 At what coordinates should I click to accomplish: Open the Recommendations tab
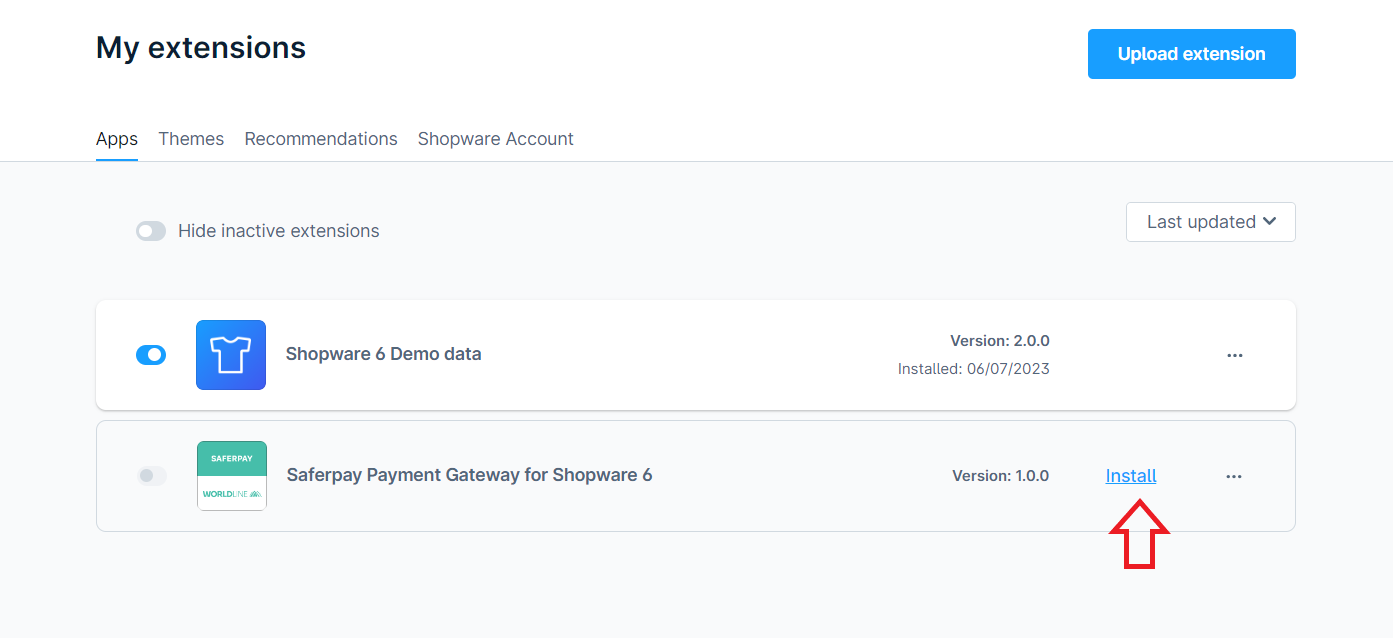pos(321,139)
